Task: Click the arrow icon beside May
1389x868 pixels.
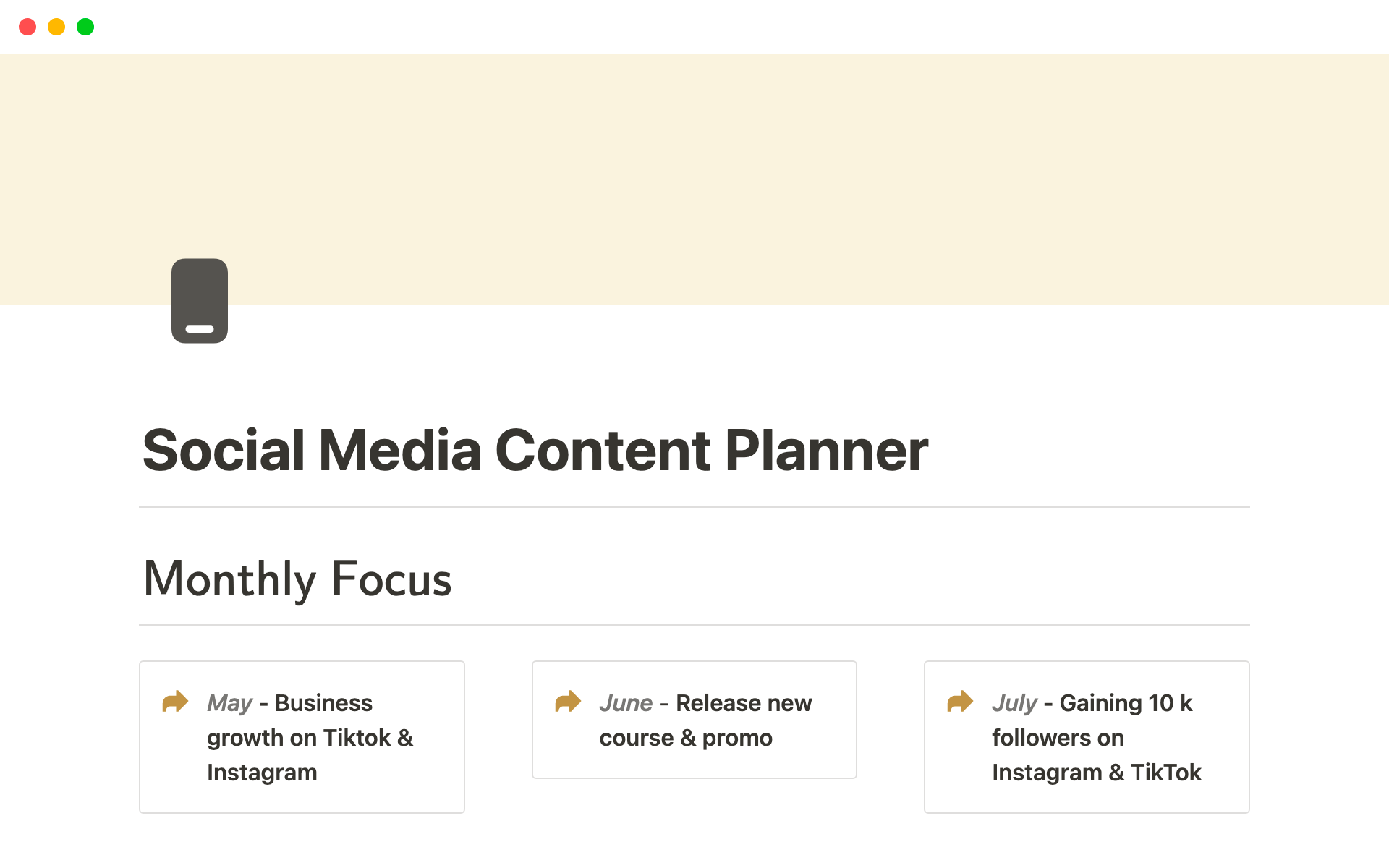Action: pyautogui.click(x=175, y=701)
